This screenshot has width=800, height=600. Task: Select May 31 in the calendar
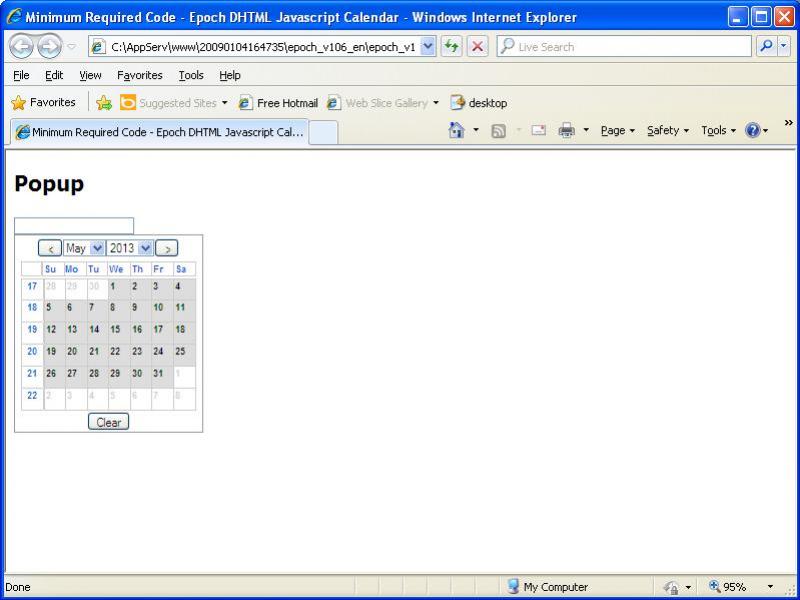(x=162, y=377)
